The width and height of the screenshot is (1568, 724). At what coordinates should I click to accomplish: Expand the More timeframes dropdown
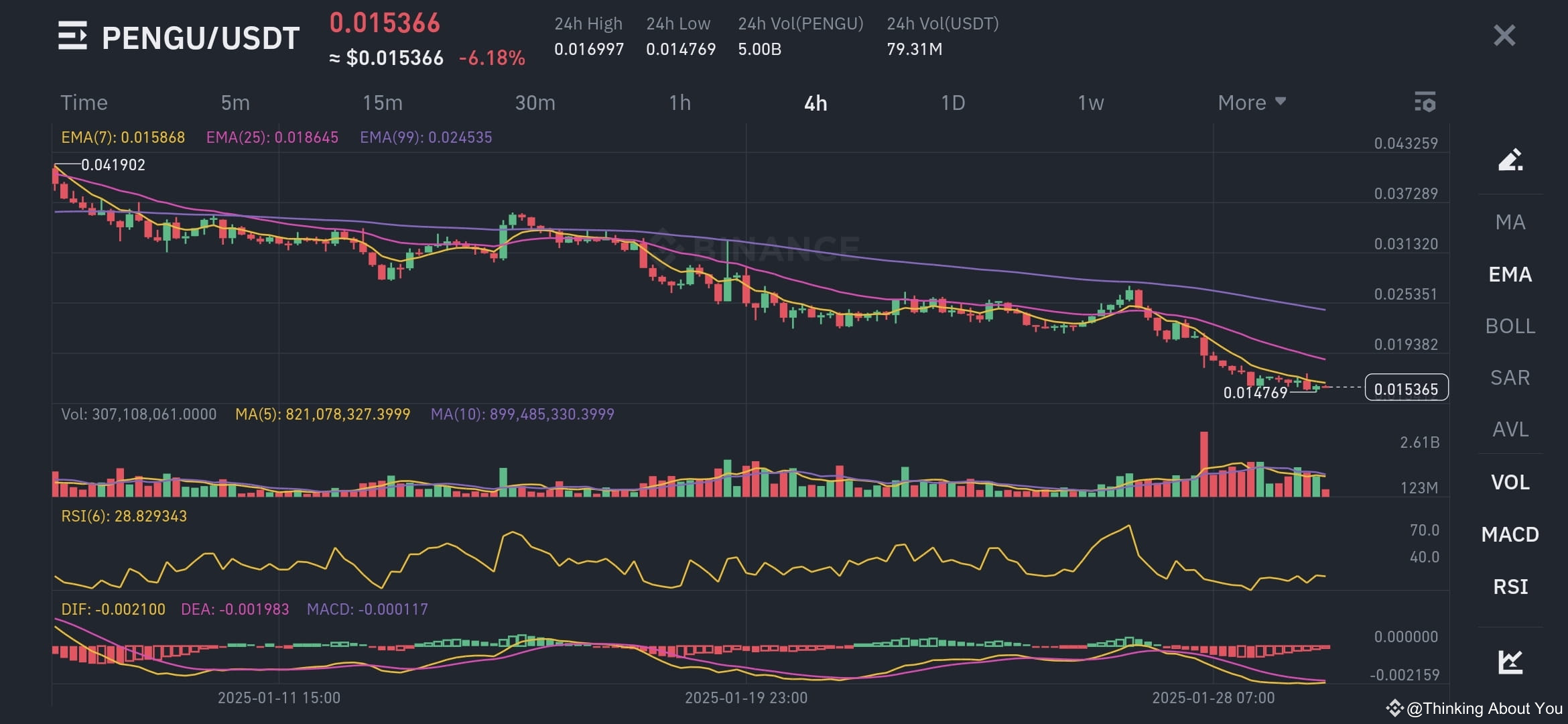click(x=1250, y=102)
